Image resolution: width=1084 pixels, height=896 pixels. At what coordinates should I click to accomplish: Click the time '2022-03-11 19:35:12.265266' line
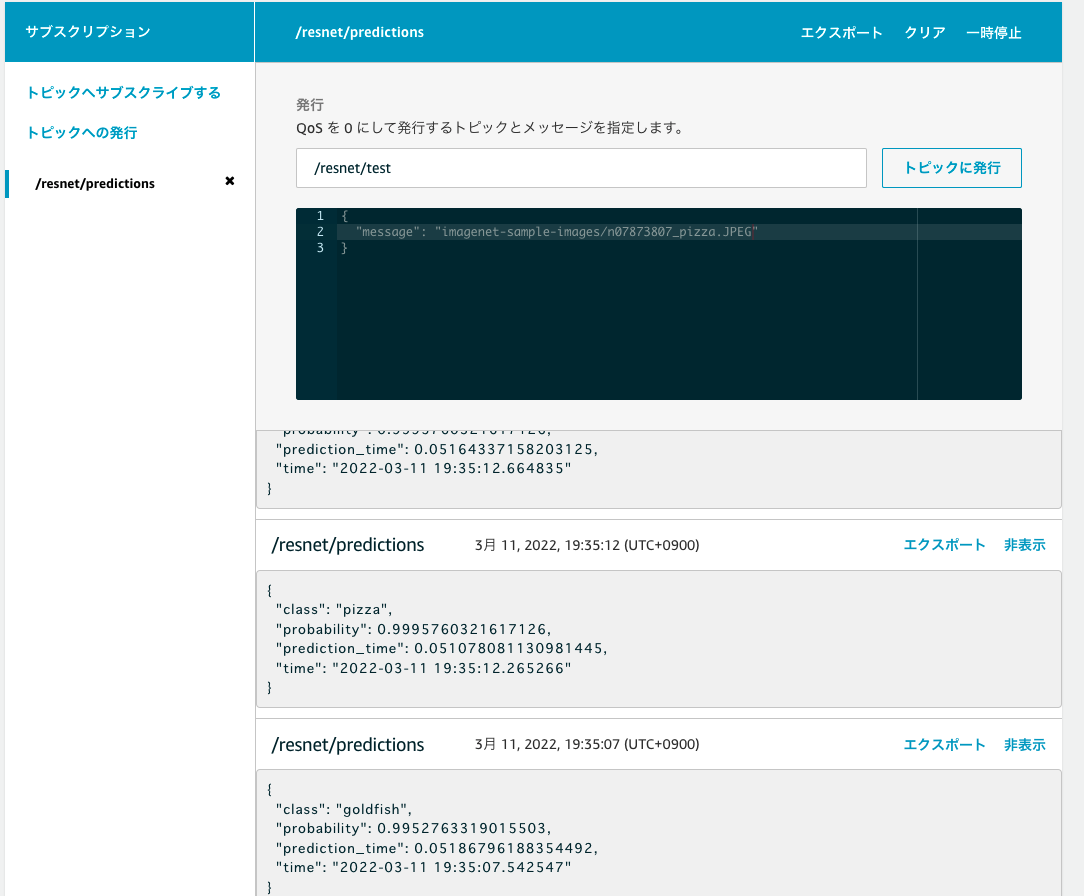click(x=423, y=669)
